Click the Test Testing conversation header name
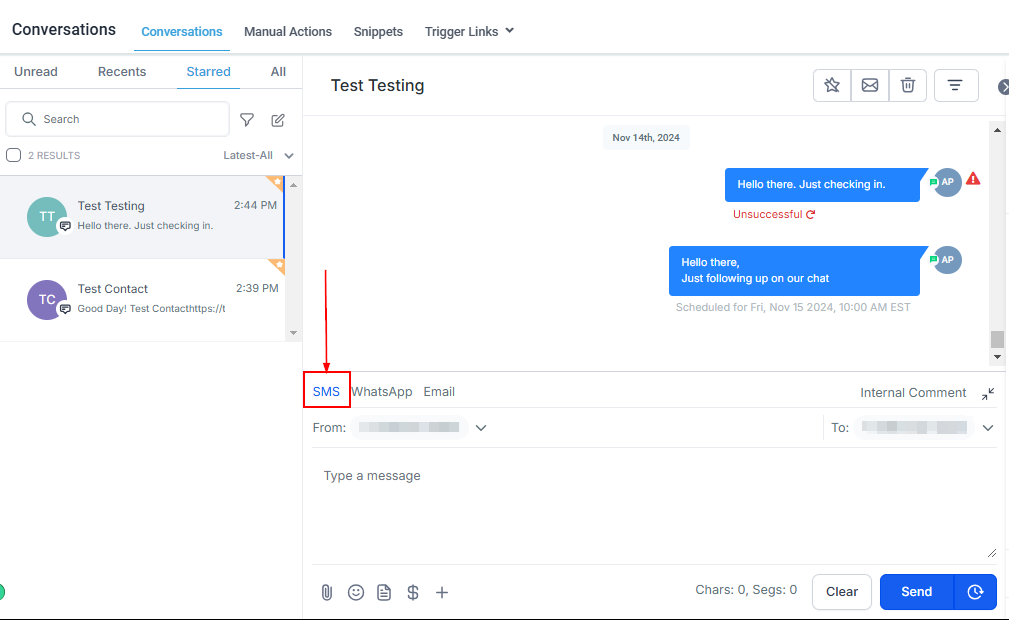The width and height of the screenshot is (1009, 620). [378, 86]
